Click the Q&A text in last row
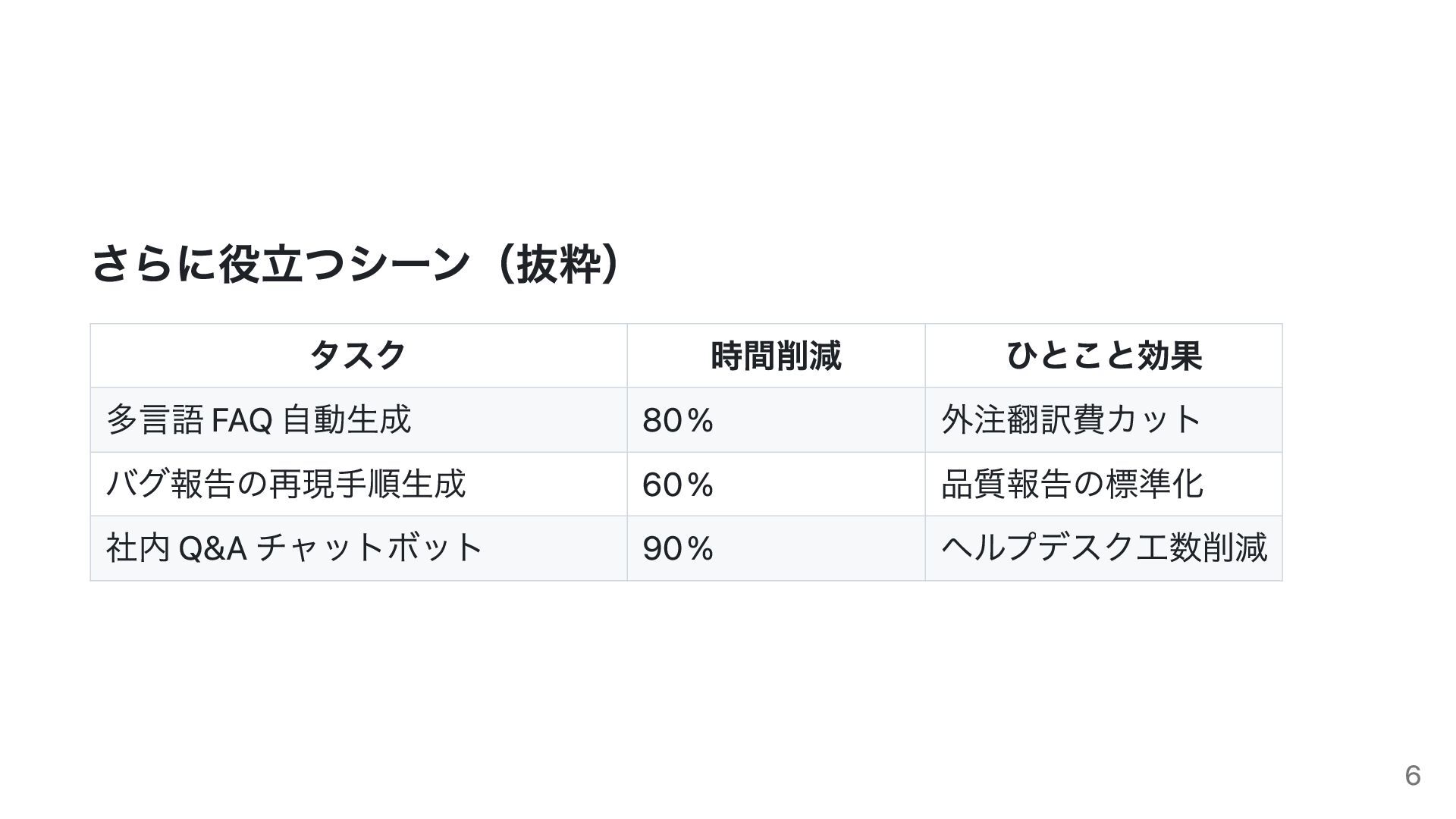This screenshot has height=819, width=1456. tap(212, 548)
